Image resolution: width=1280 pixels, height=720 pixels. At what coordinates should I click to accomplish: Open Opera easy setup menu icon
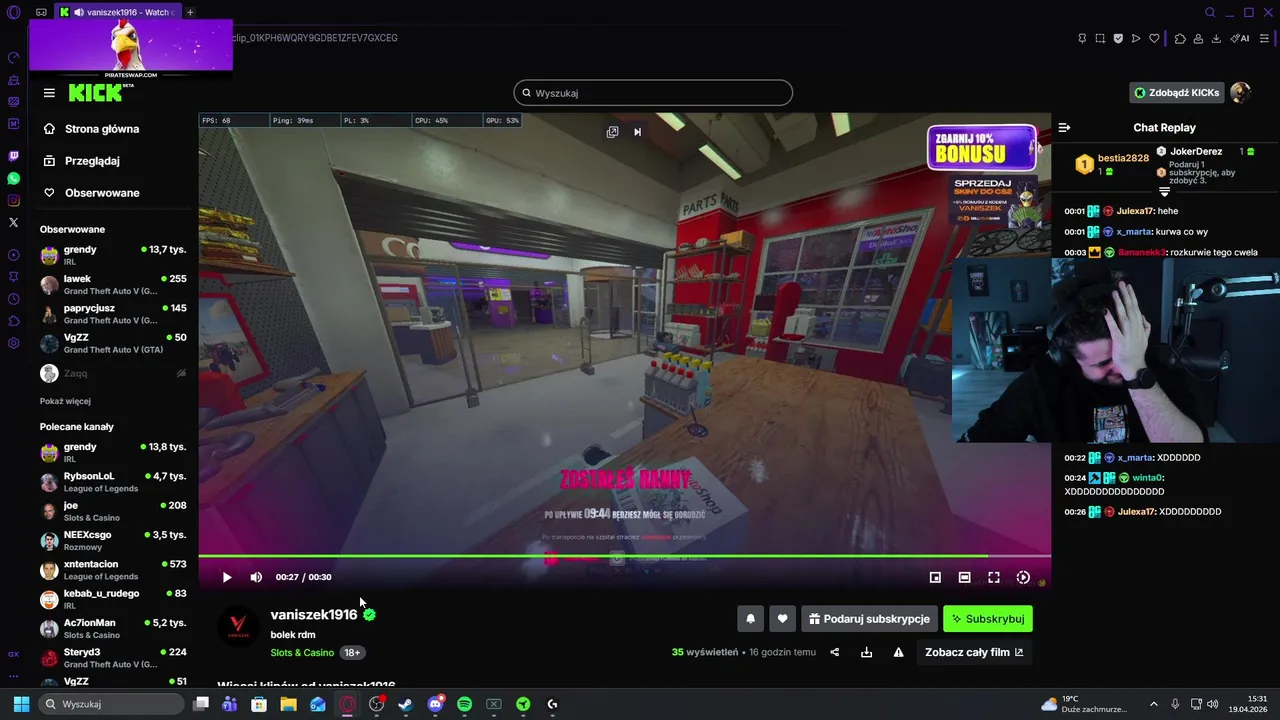click(1265, 38)
